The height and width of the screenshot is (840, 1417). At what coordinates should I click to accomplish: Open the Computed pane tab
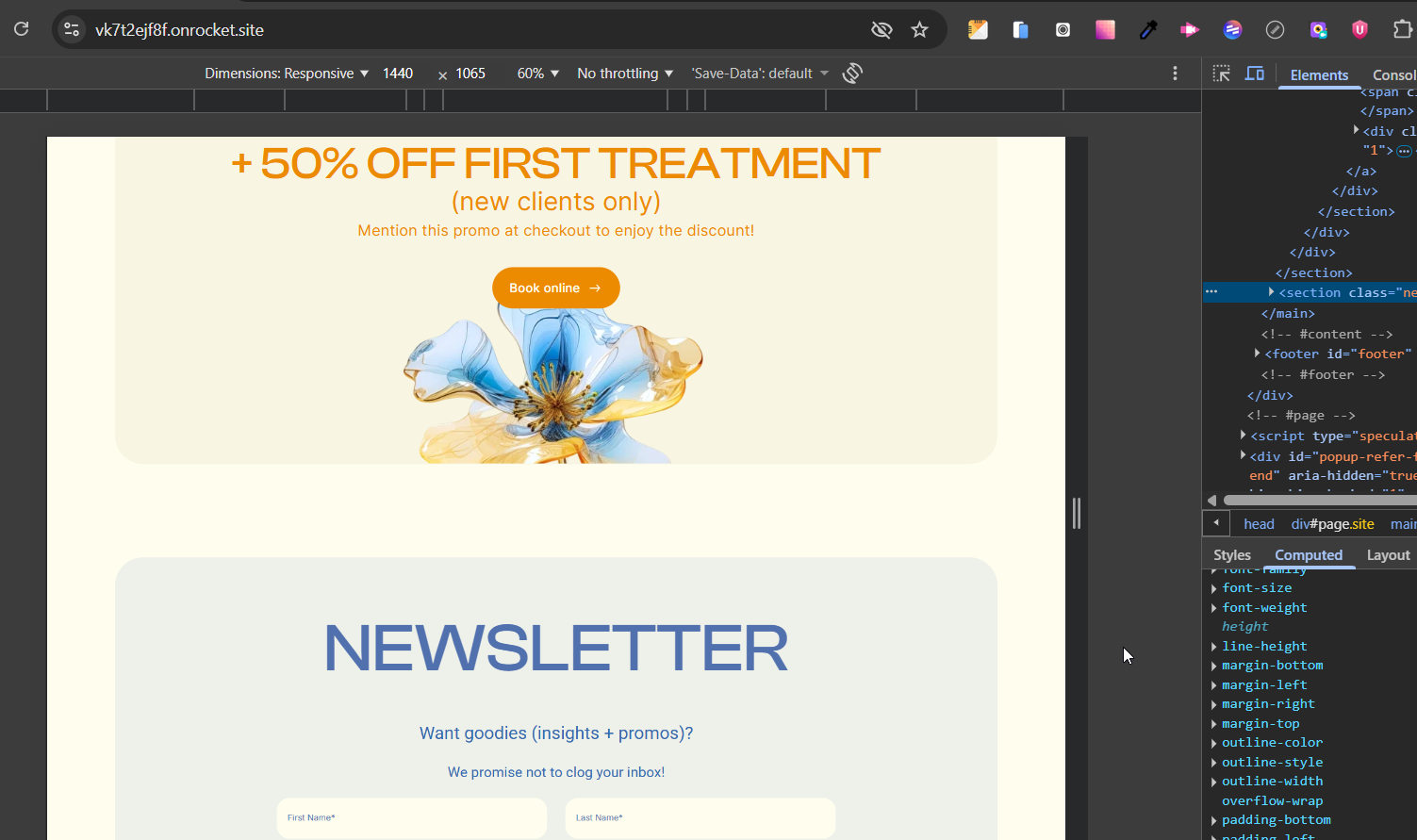(x=1309, y=555)
